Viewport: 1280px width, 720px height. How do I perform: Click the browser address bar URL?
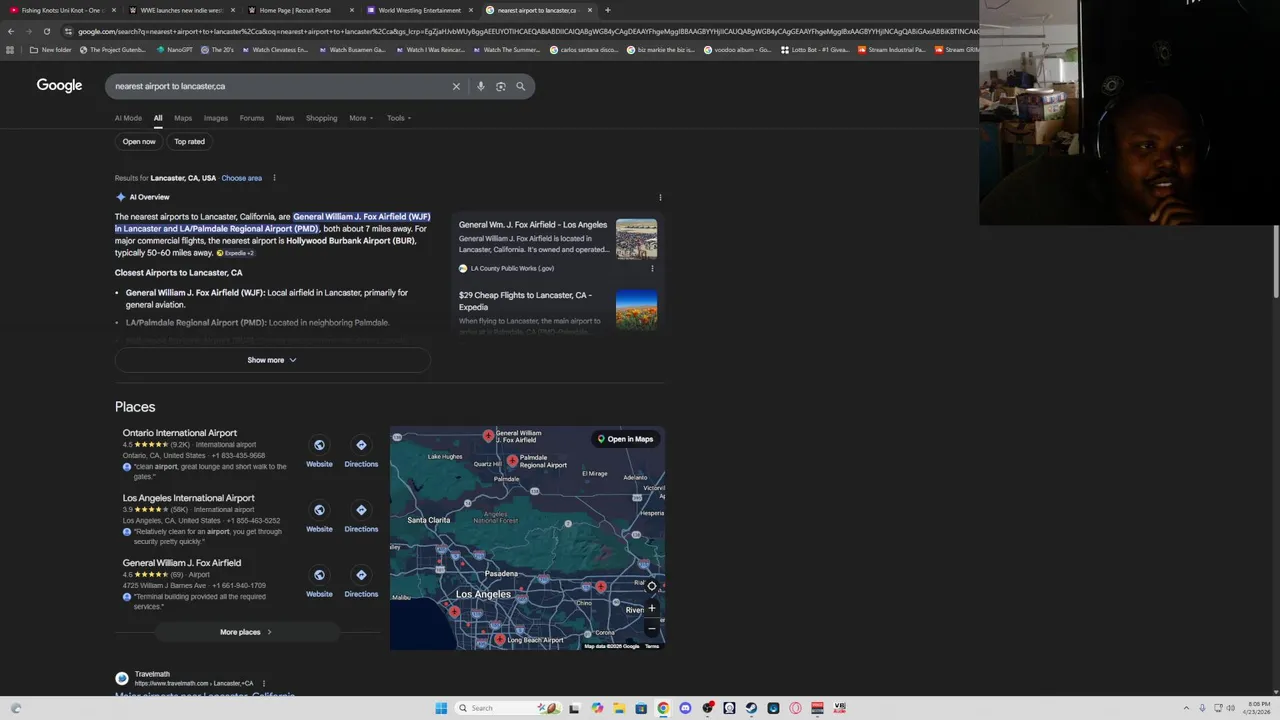[520, 31]
